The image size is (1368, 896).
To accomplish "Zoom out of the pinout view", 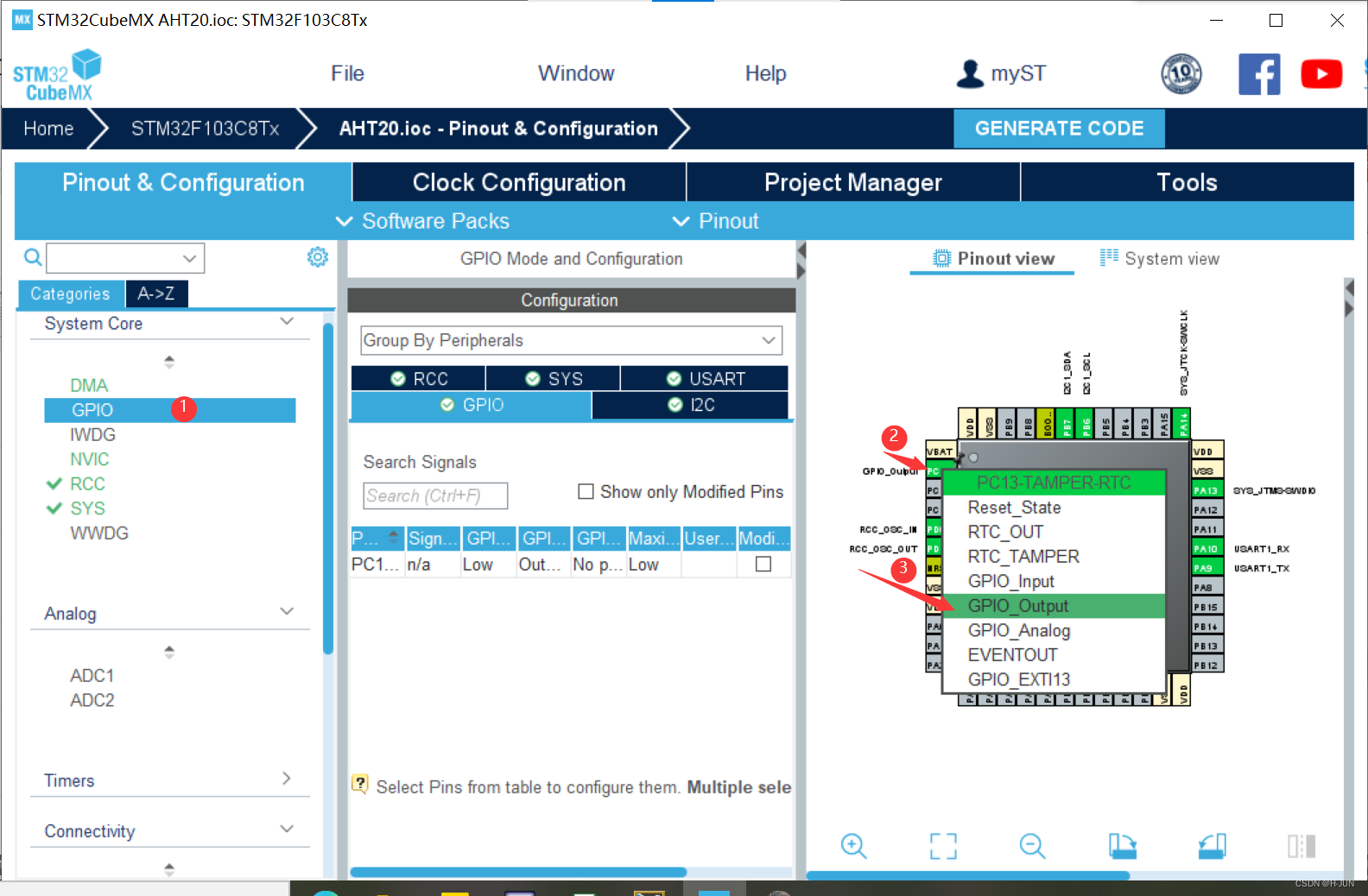I will click(x=1032, y=846).
